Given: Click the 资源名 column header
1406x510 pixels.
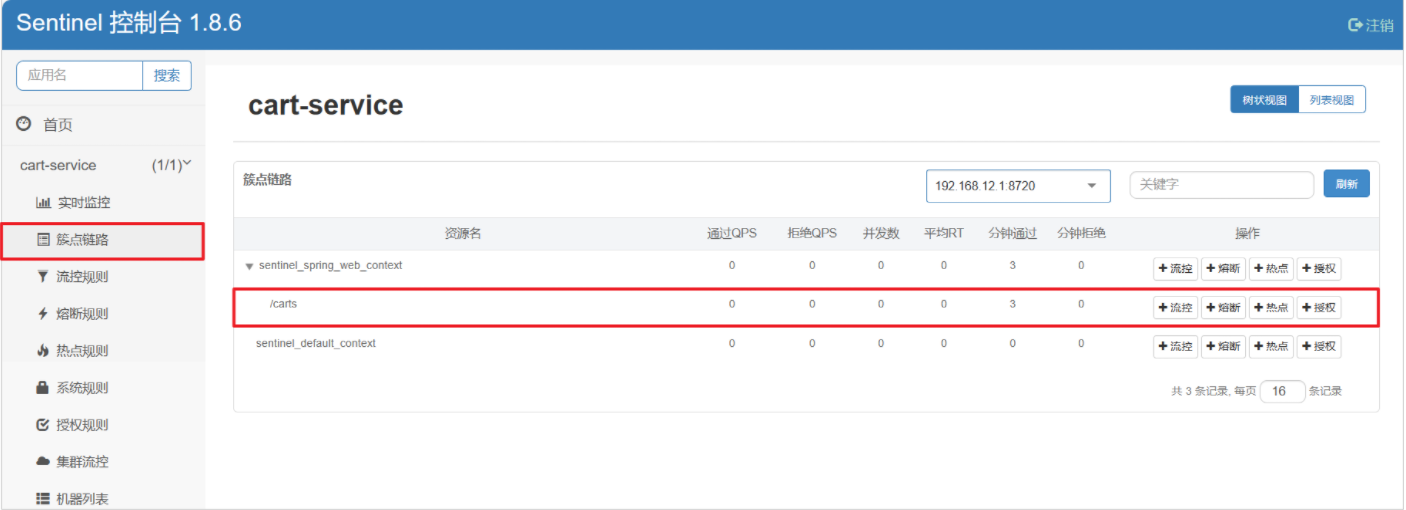Looking at the screenshot, I should (x=463, y=233).
